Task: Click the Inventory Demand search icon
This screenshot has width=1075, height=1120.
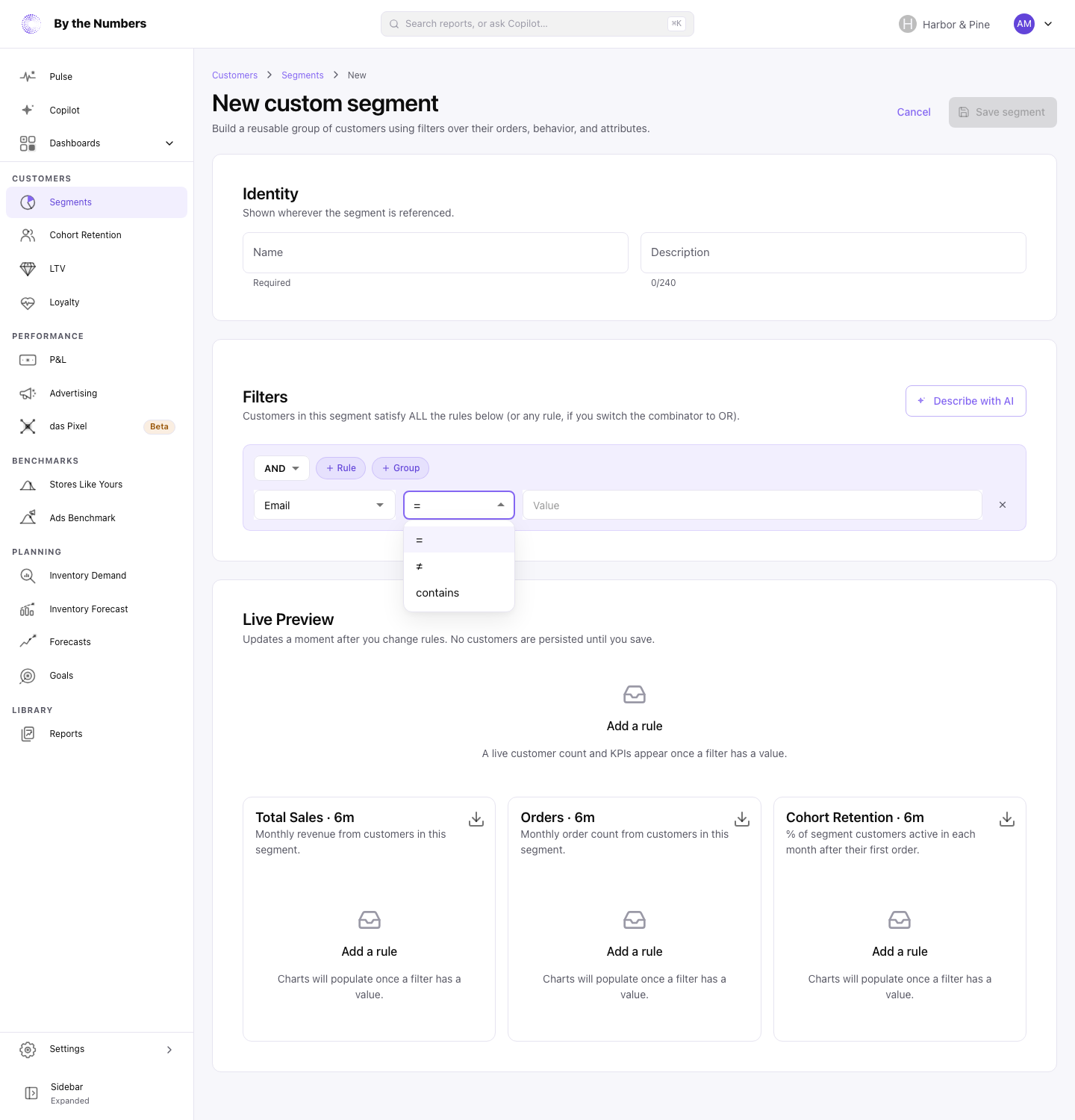Action: (x=28, y=576)
